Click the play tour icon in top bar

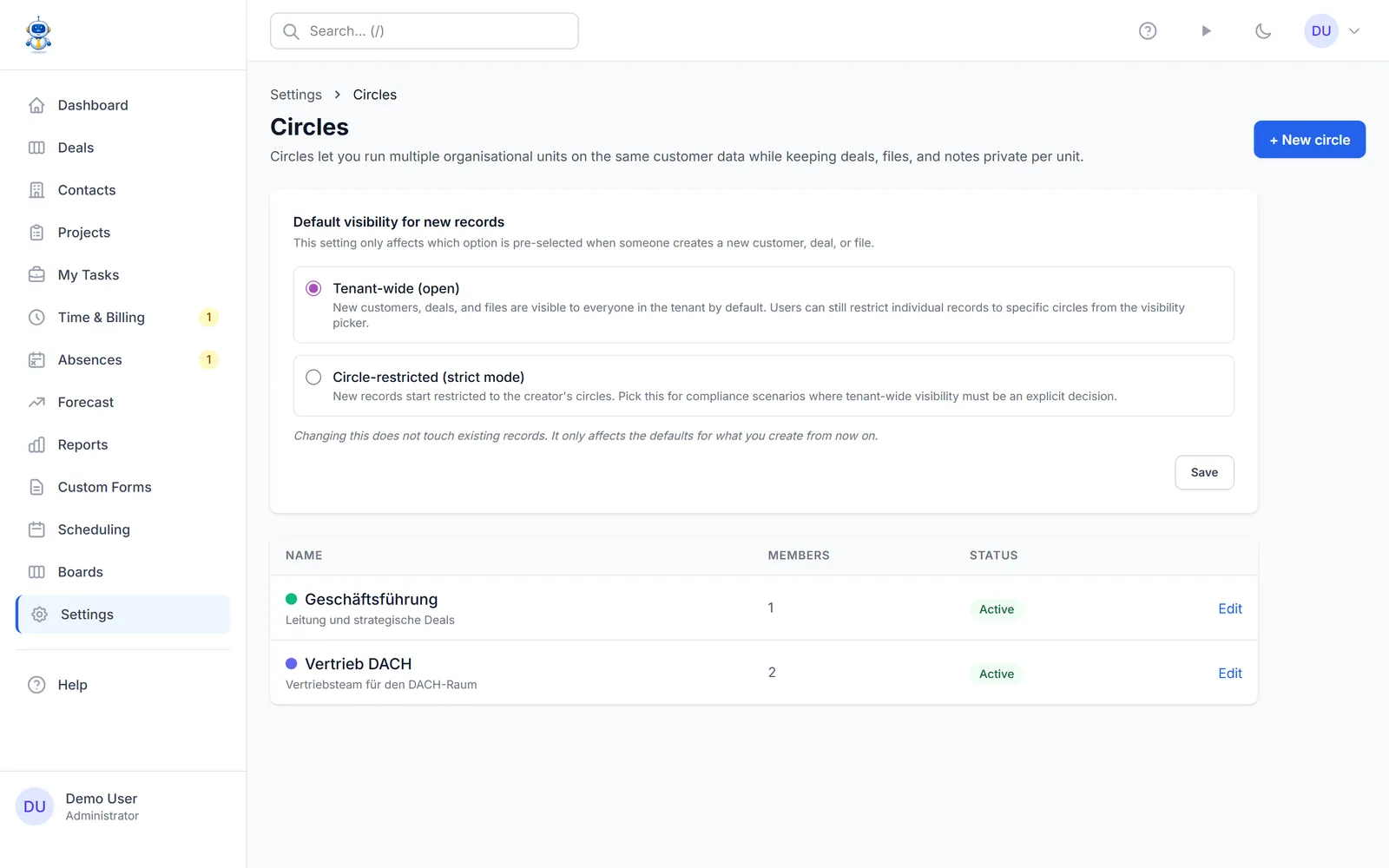click(x=1206, y=31)
